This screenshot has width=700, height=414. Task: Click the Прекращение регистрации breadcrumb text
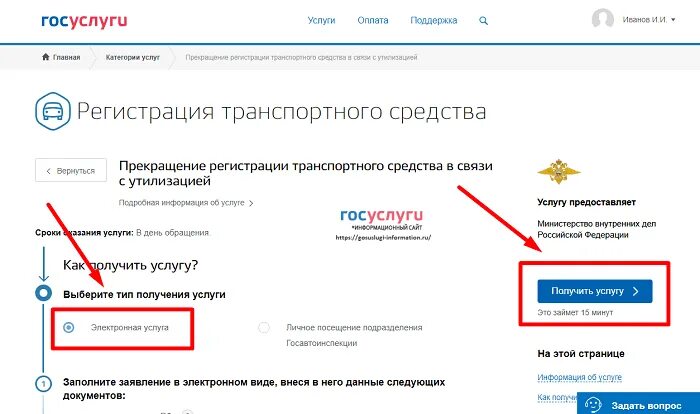point(301,57)
